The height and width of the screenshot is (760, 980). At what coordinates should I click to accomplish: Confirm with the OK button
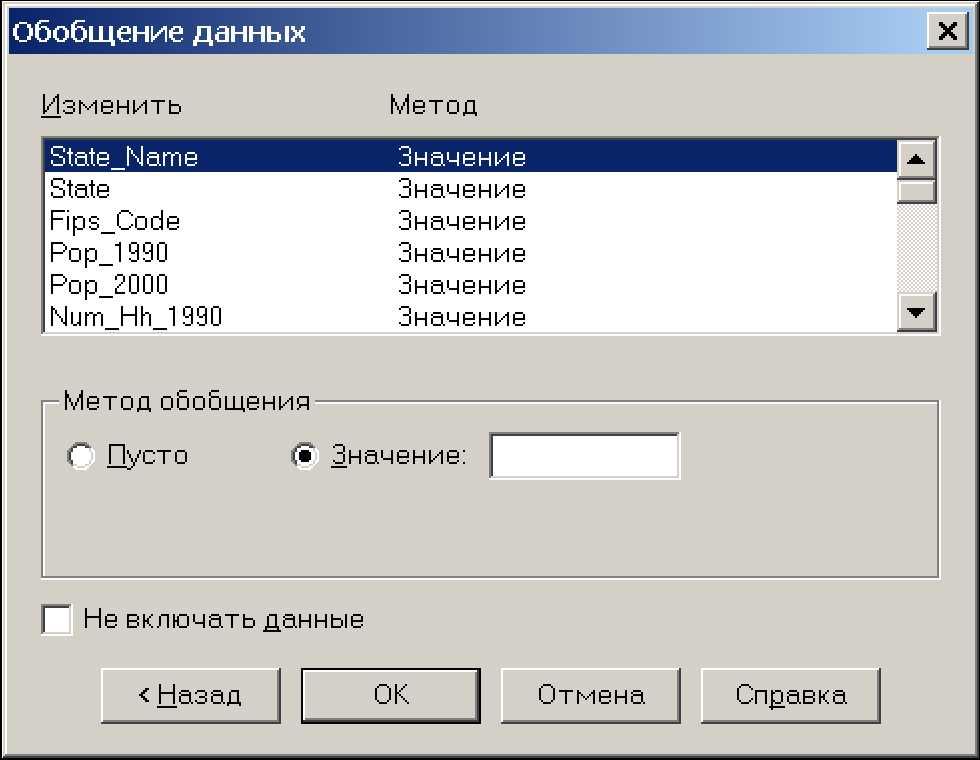click(390, 695)
